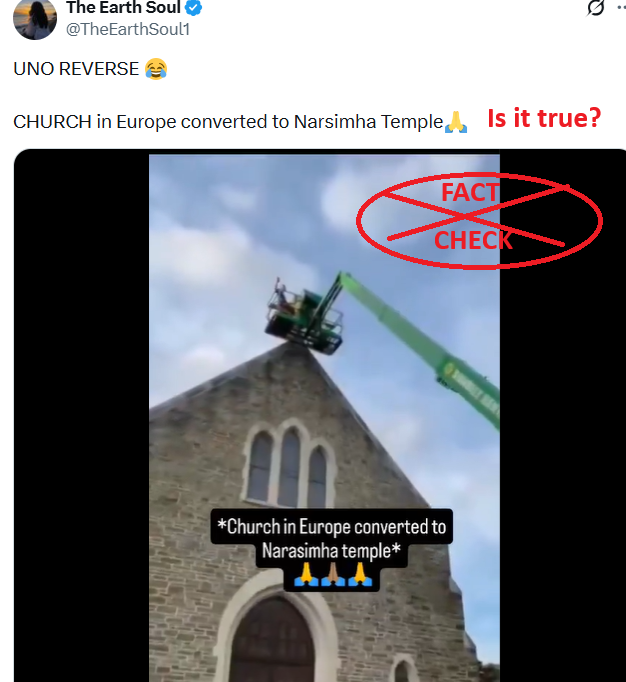The height and width of the screenshot is (682, 626).
Task: Click the laughing emoji after UNO REVERSE
Action: tap(156, 69)
